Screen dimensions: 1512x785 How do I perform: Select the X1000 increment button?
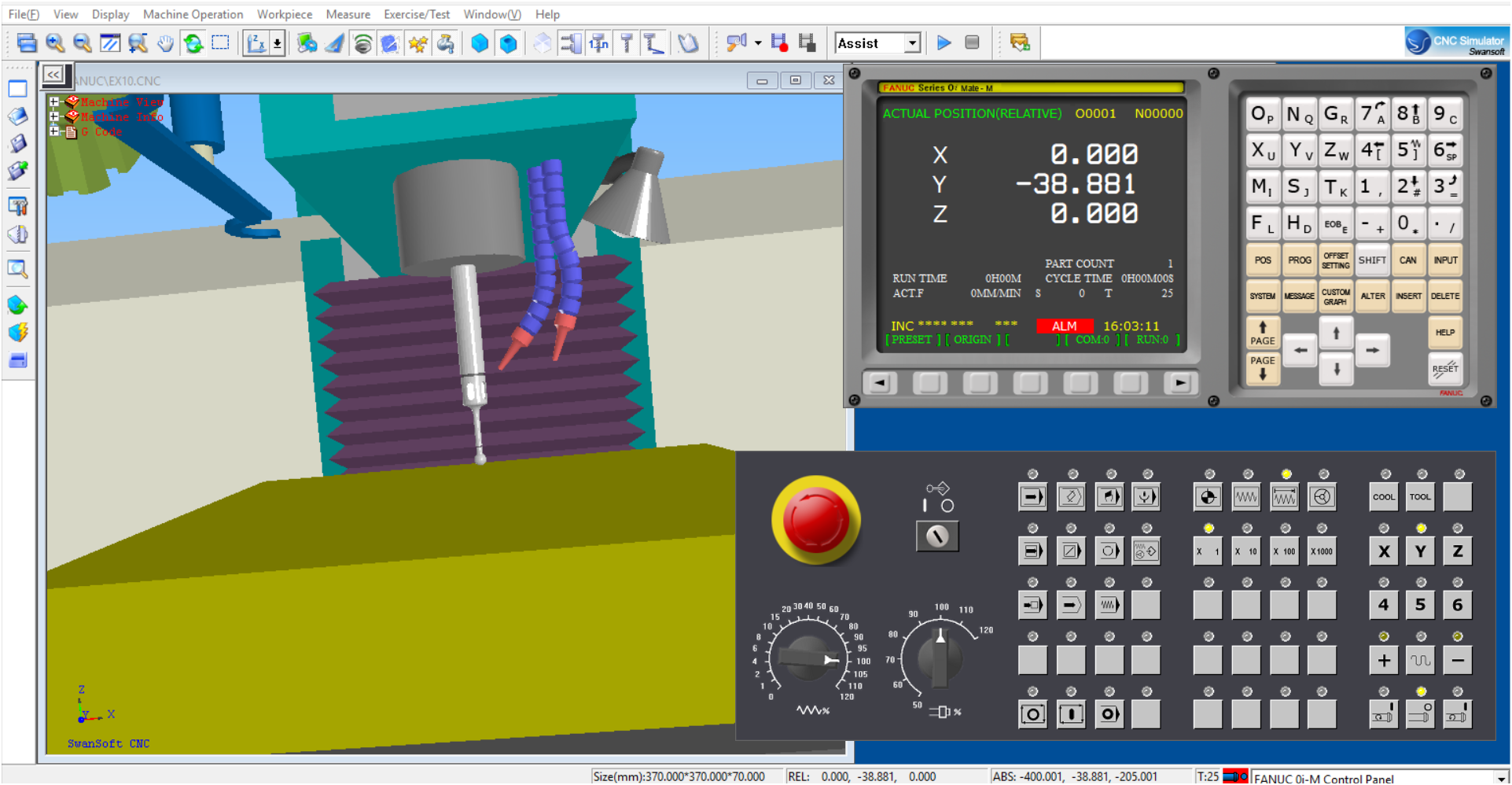(x=1322, y=551)
